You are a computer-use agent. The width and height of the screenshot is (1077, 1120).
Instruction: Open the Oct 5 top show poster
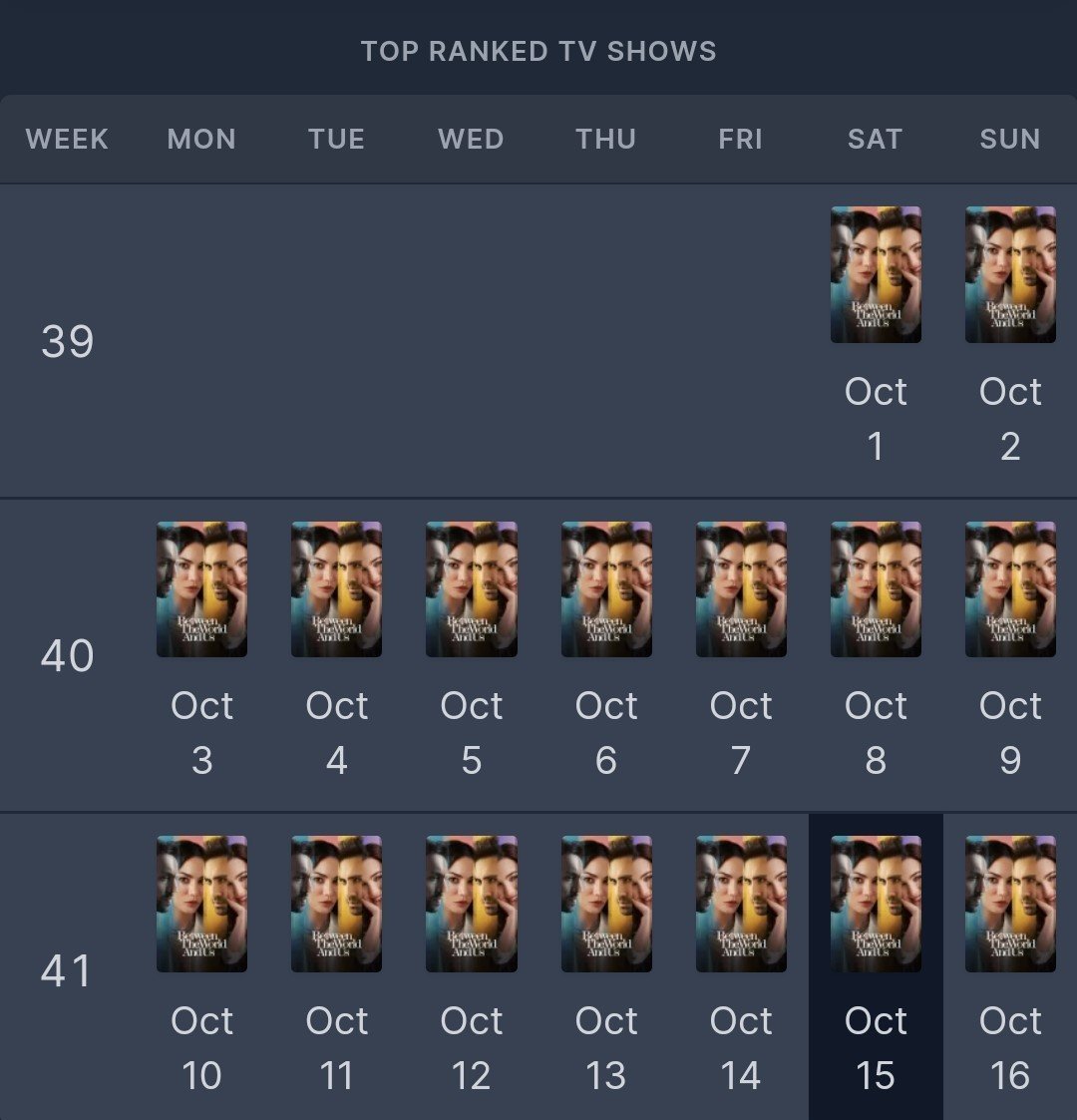click(471, 588)
